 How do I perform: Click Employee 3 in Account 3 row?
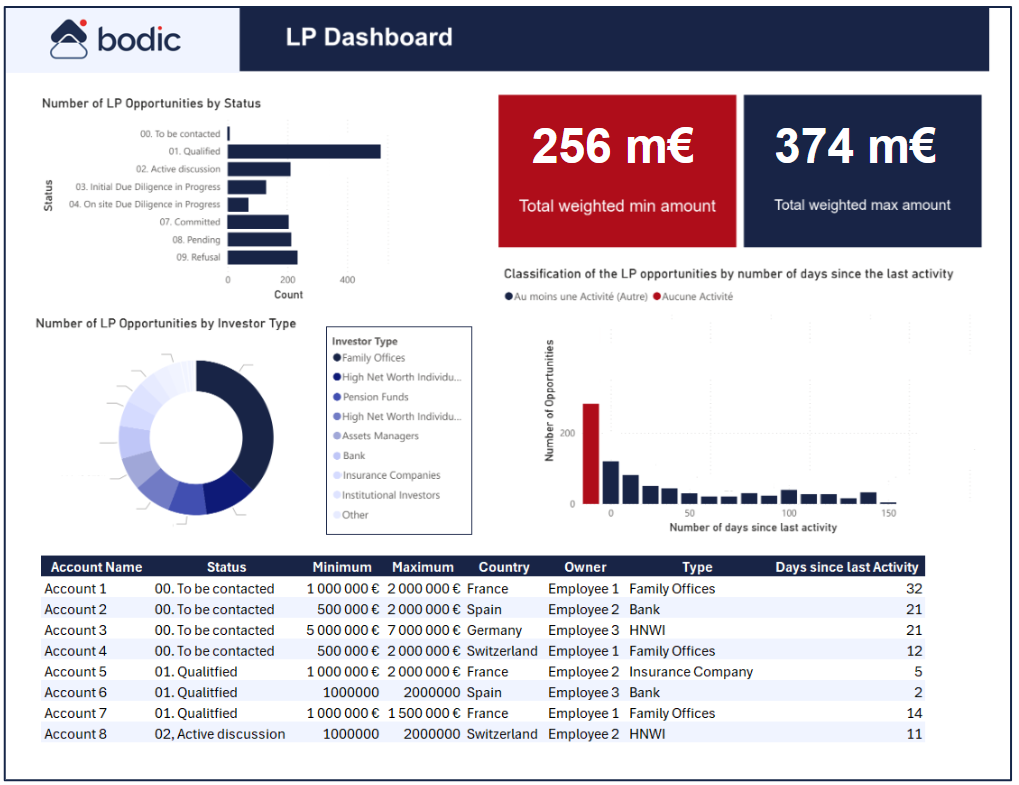coord(583,630)
